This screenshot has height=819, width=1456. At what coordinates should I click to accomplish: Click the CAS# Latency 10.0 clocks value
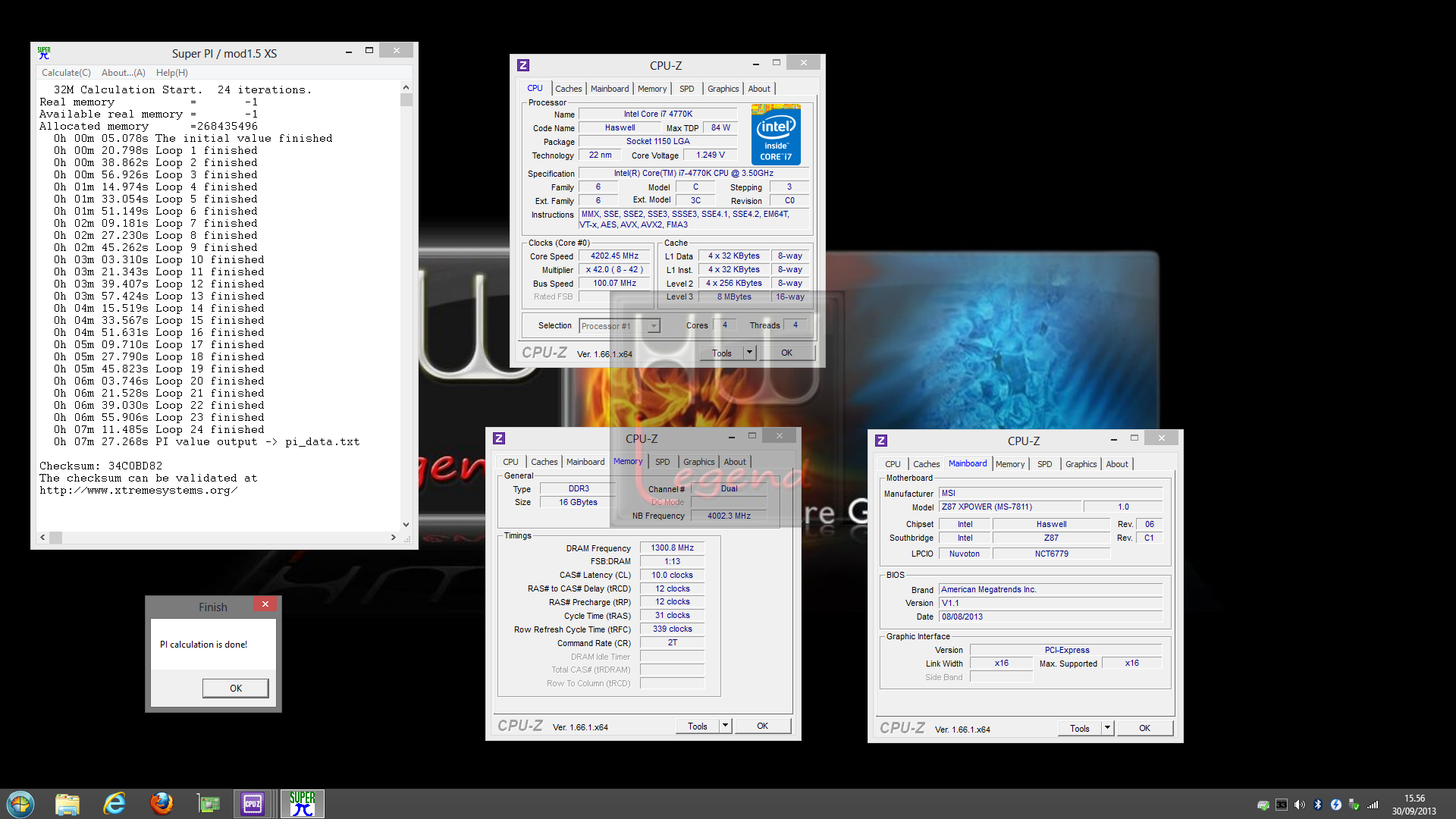[x=673, y=575]
